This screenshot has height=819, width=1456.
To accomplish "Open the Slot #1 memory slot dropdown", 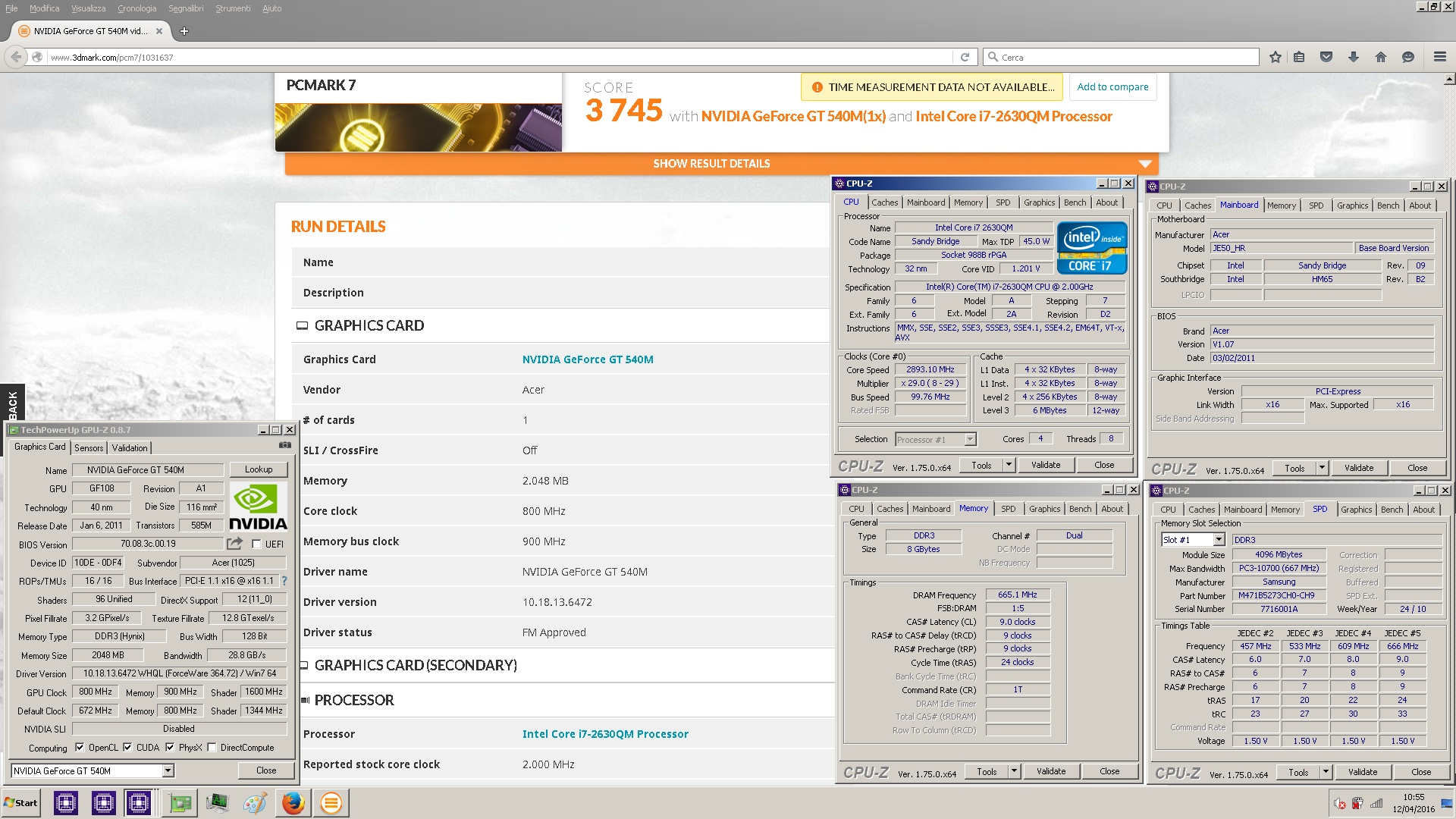I will pyautogui.click(x=1219, y=540).
